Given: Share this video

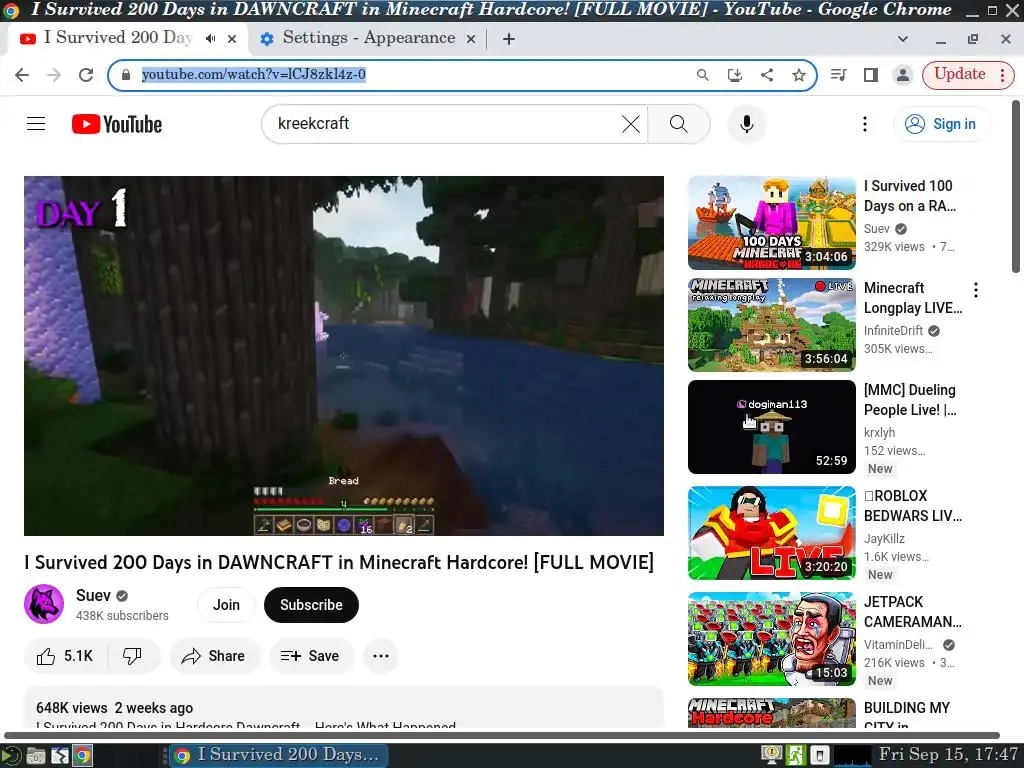Looking at the screenshot, I should tap(214, 656).
